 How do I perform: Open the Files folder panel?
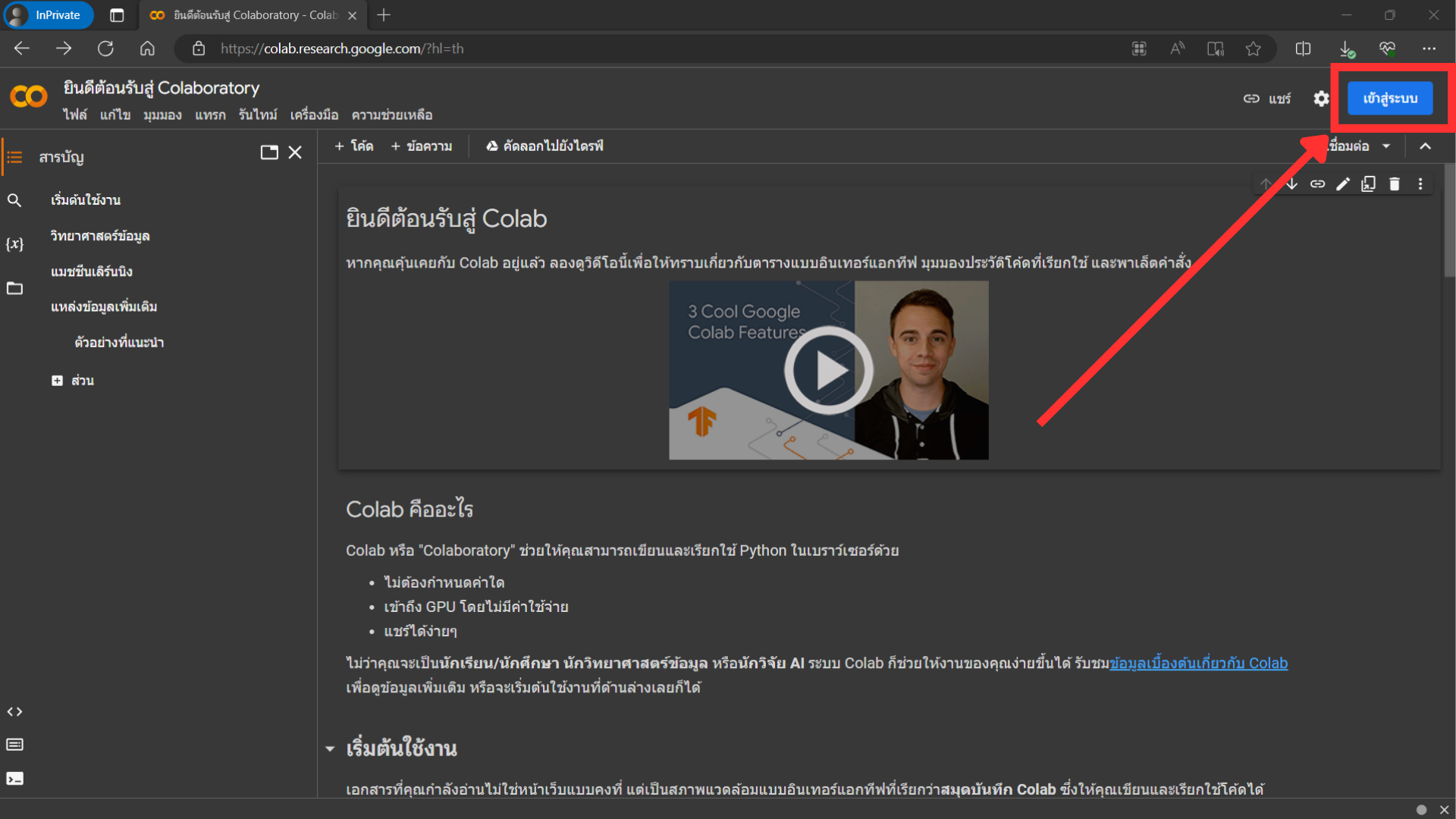click(x=14, y=288)
